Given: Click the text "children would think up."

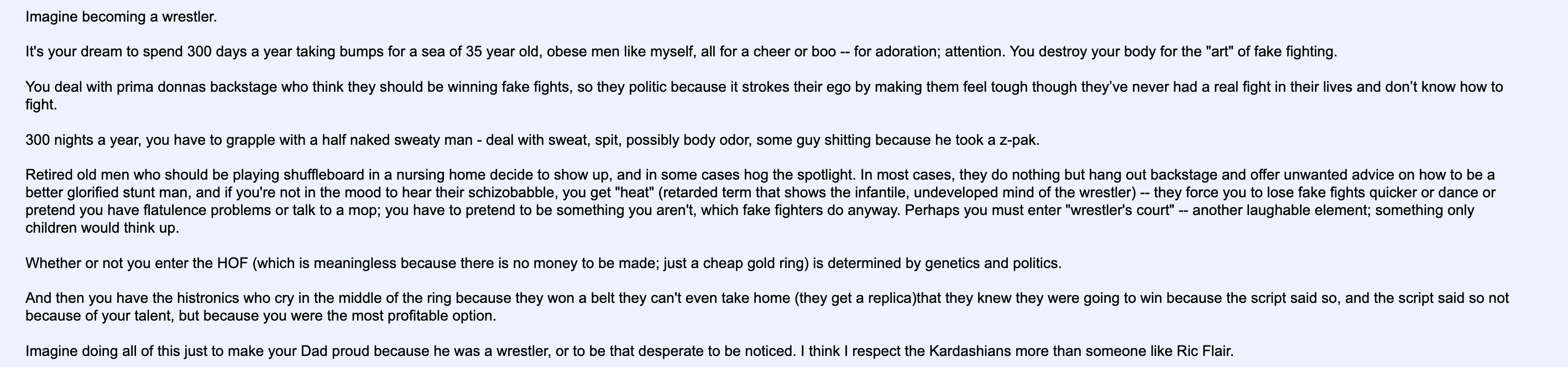Looking at the screenshot, I should [102, 228].
